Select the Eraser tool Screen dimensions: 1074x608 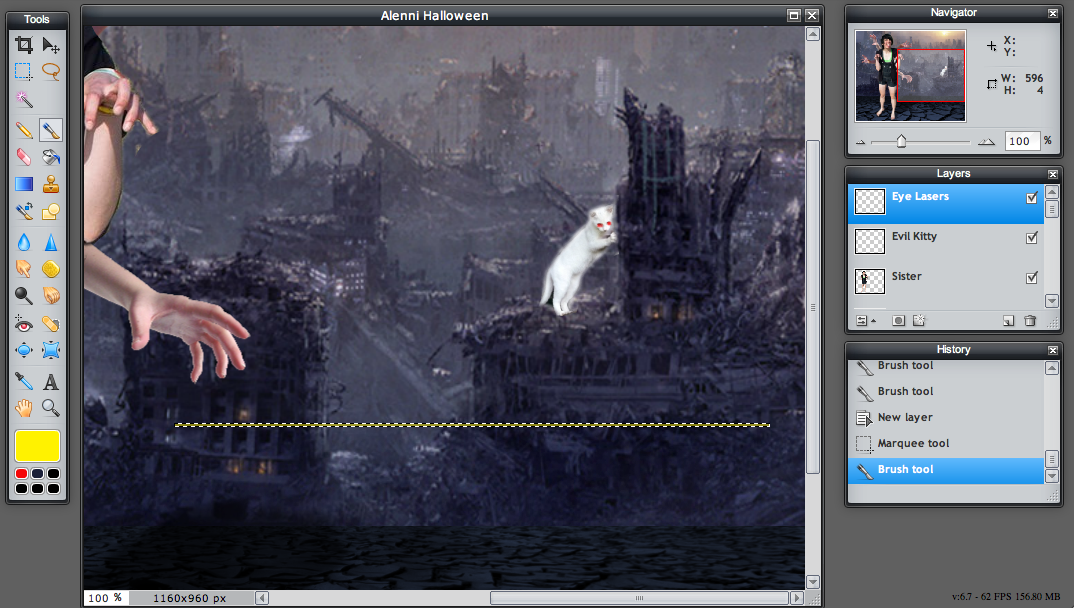pos(24,157)
